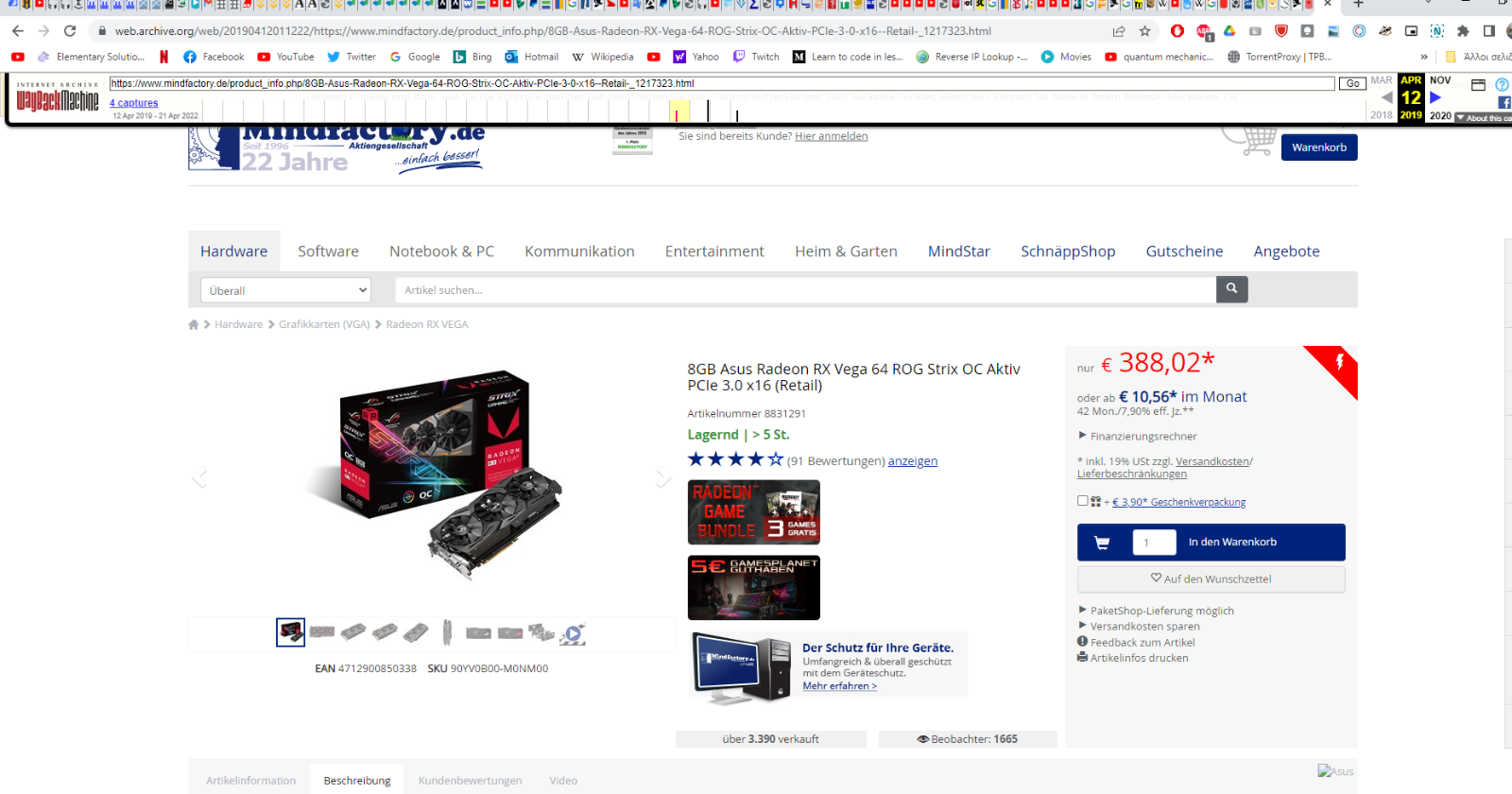This screenshot has height=794, width=1512.
Task: Bookmark this page with the star icon
Action: 1145,31
